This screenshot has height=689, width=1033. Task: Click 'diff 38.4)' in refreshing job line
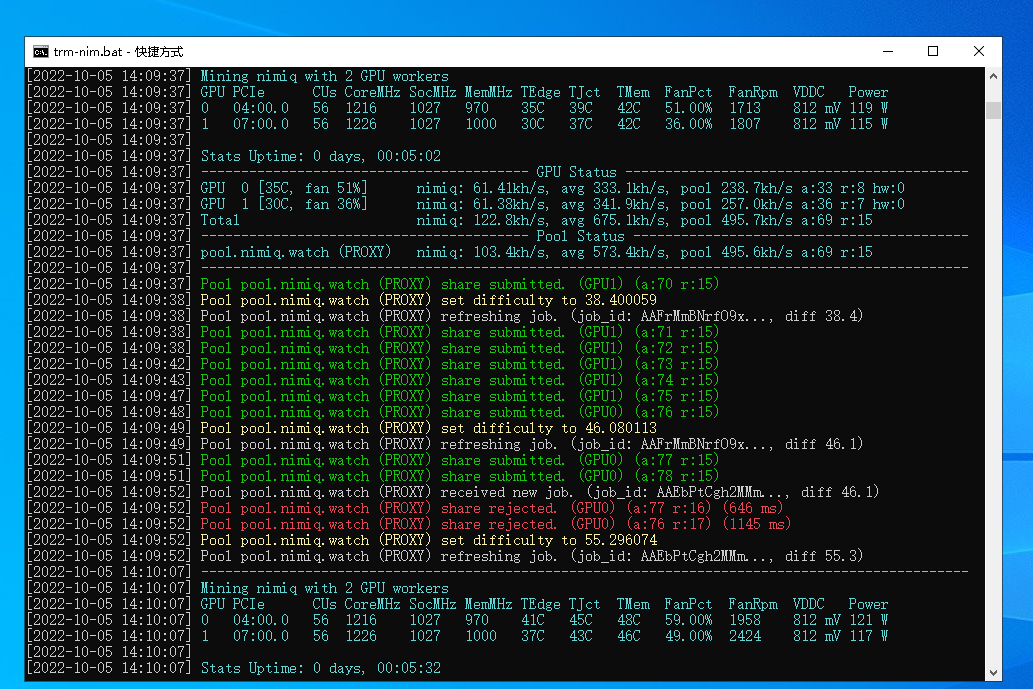824,316
